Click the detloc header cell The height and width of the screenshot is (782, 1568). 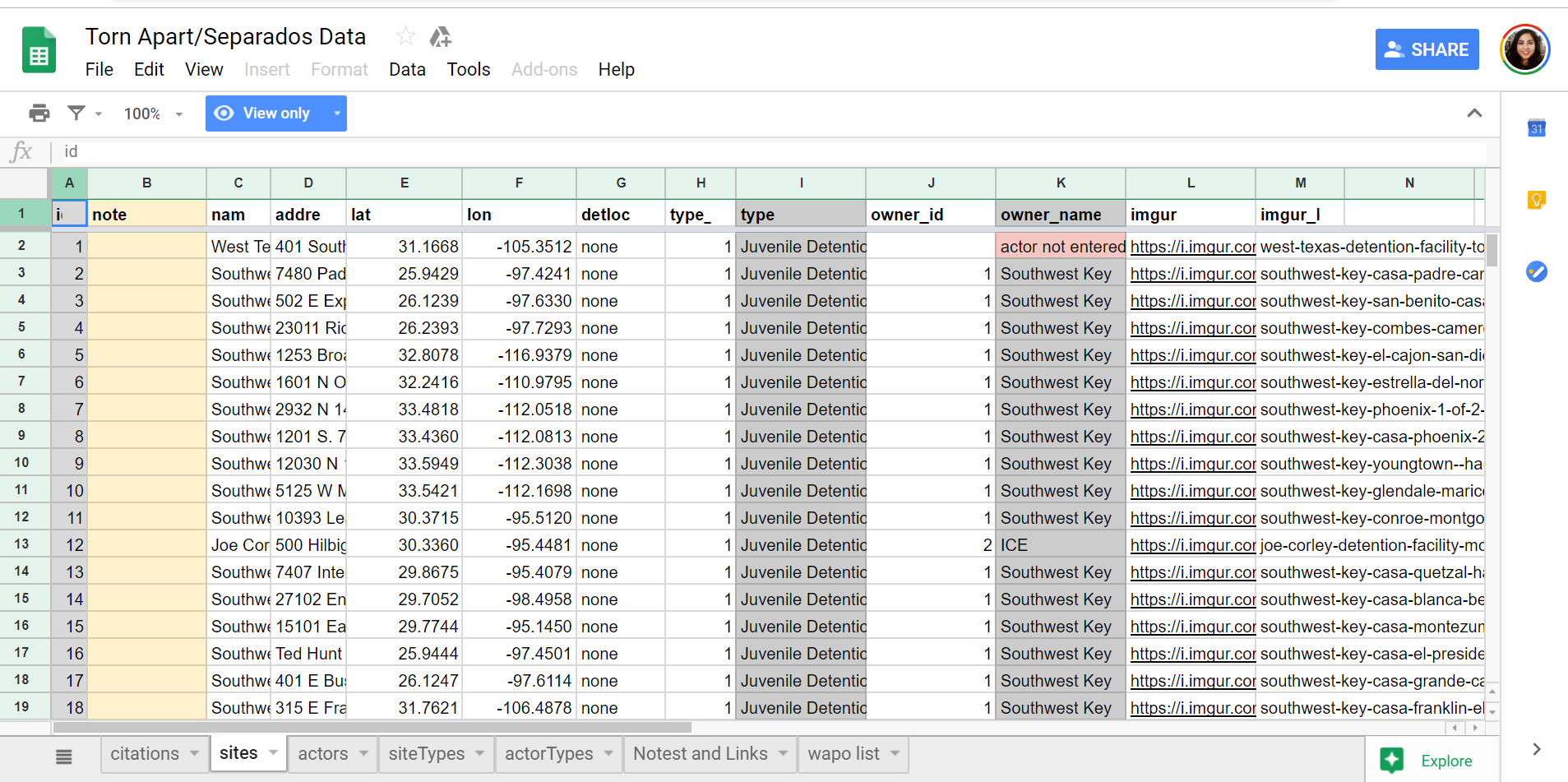[621, 215]
